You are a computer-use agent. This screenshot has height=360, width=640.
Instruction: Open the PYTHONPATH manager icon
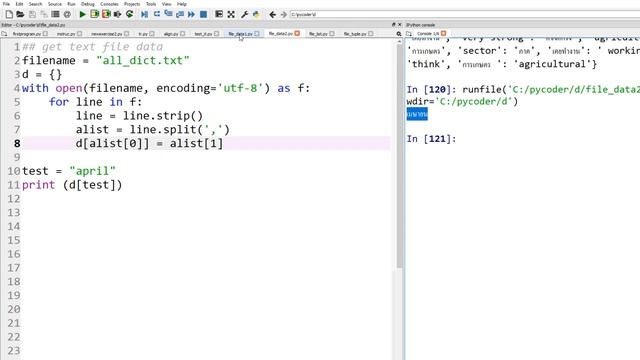point(256,14)
